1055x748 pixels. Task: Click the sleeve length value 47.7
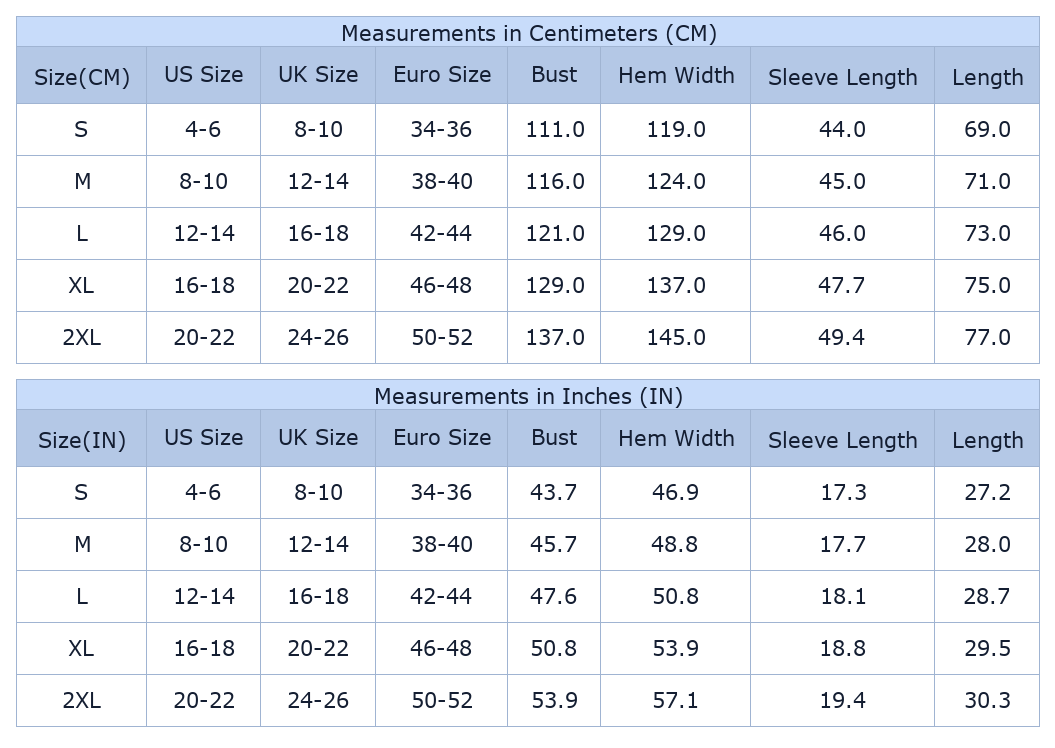pyautogui.click(x=842, y=286)
